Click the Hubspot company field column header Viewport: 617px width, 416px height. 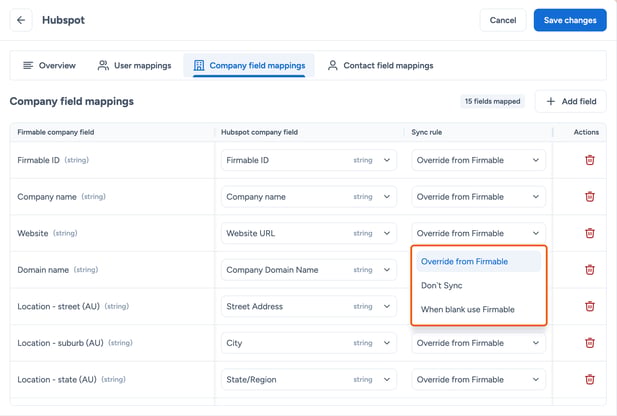coord(259,132)
